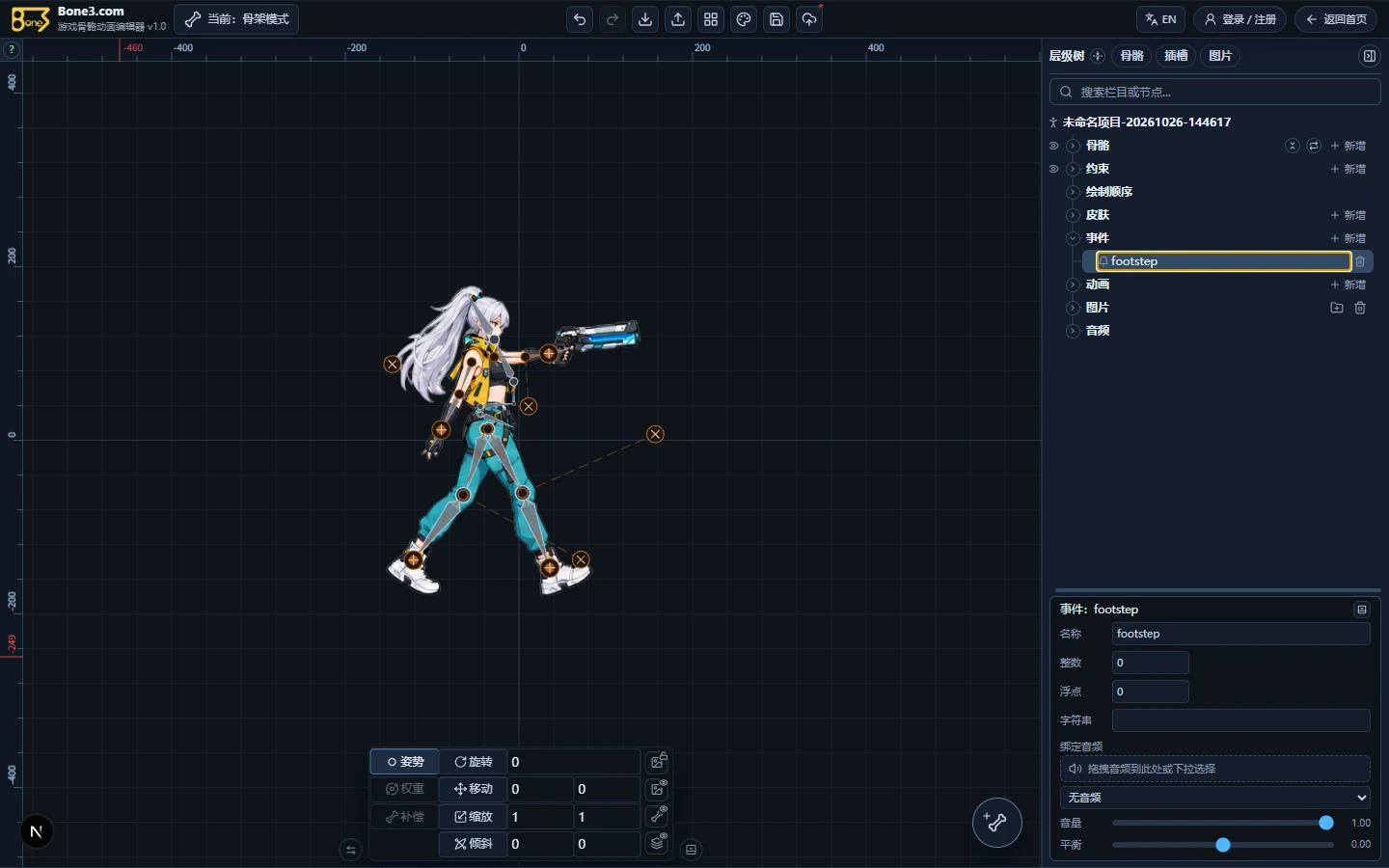The width and height of the screenshot is (1389, 868).
Task: Click the swap arrows icon in 骨骼 row
Action: pos(1314,146)
